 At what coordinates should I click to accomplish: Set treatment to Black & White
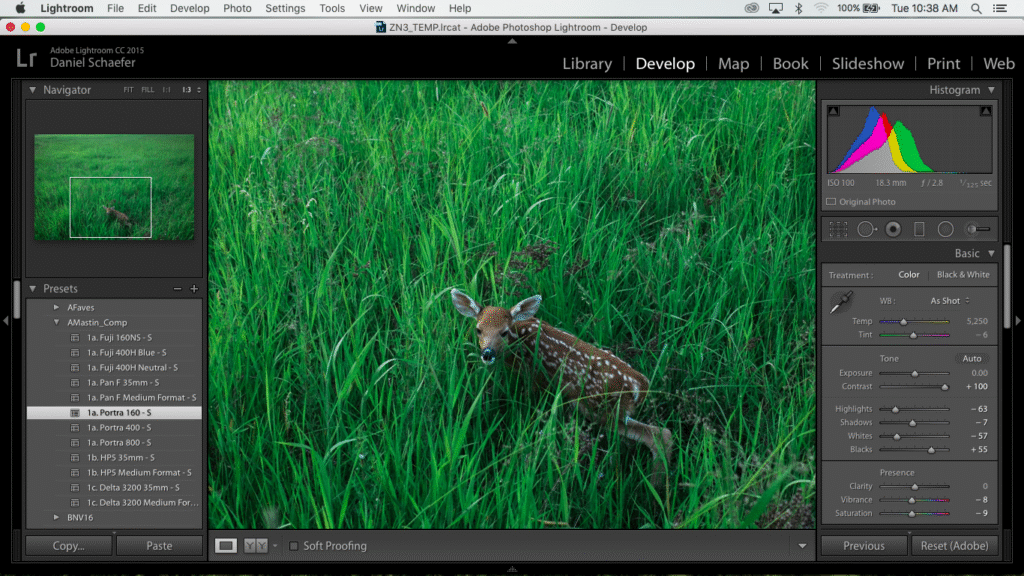962,275
